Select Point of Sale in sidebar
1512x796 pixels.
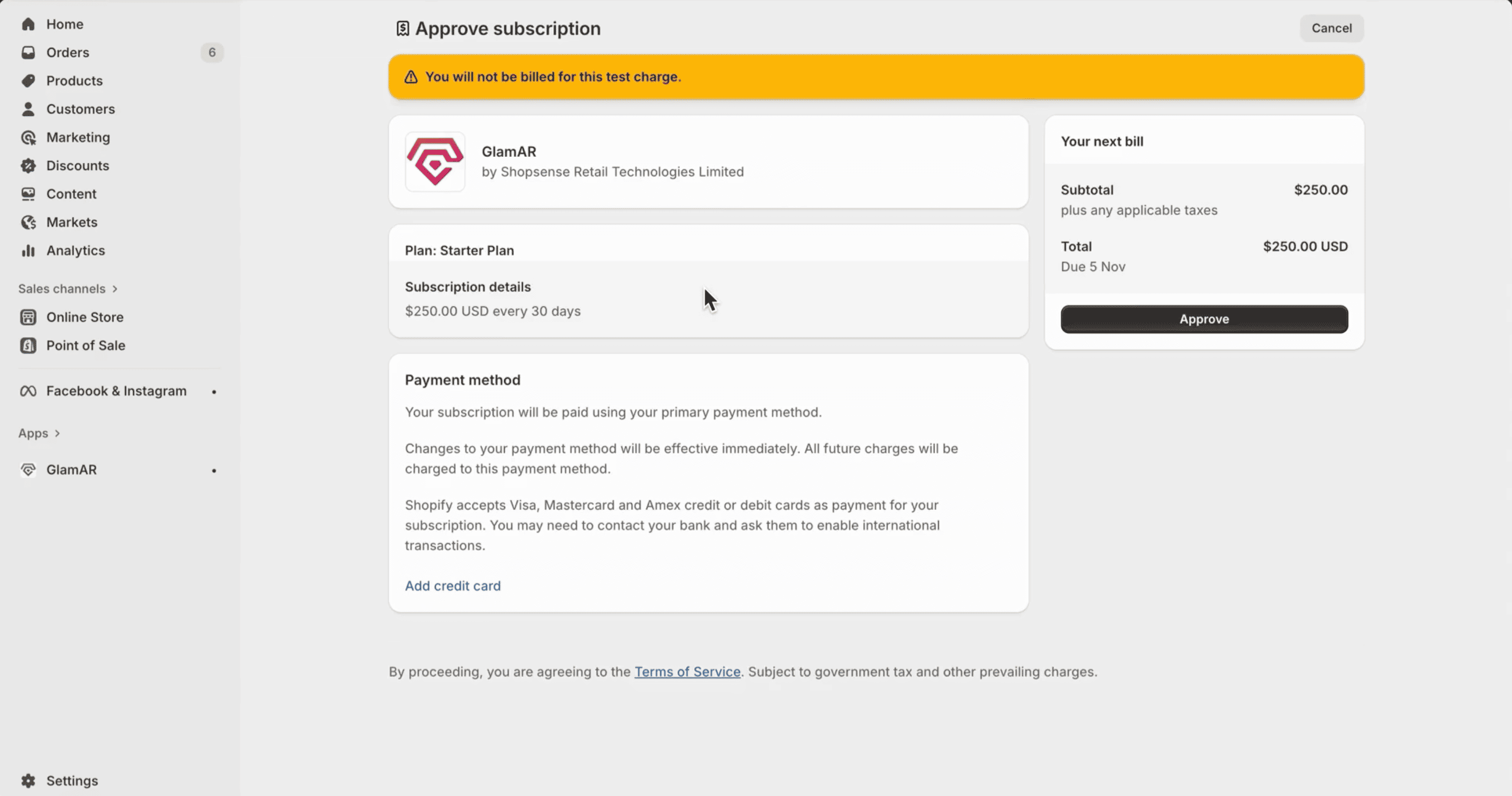[x=86, y=346]
